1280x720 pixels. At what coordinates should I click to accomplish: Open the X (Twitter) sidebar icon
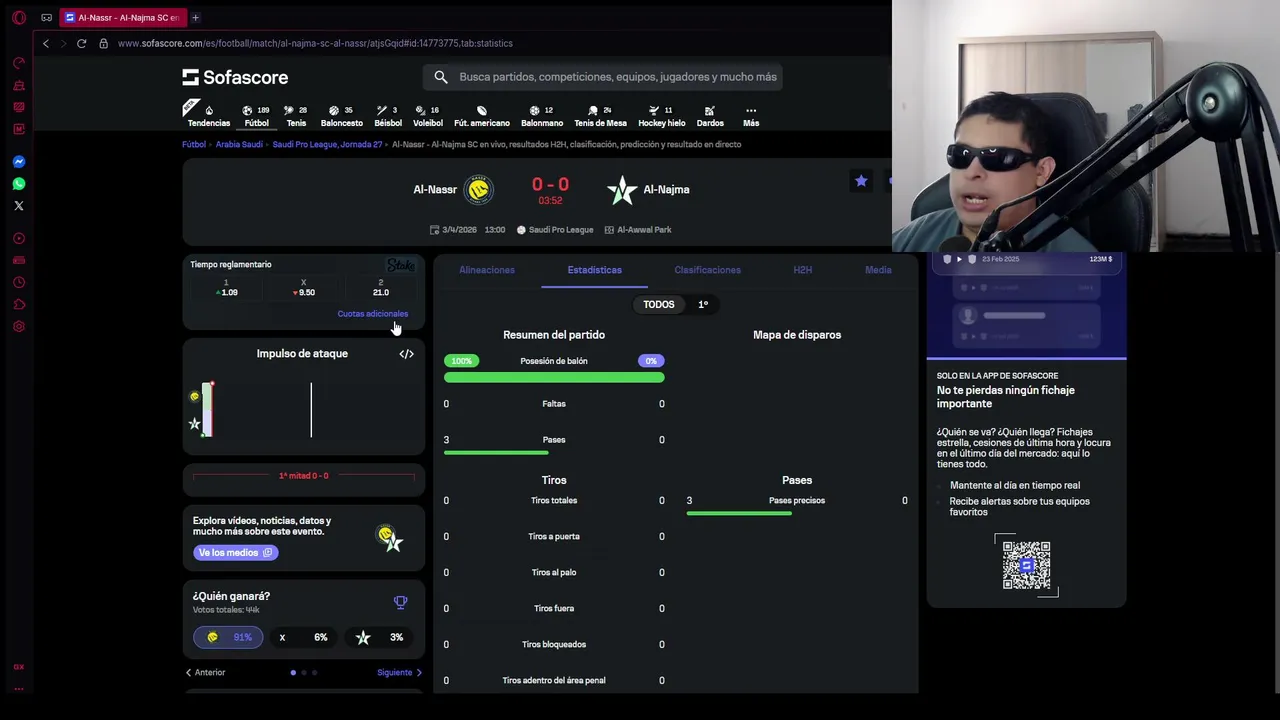tap(18, 206)
